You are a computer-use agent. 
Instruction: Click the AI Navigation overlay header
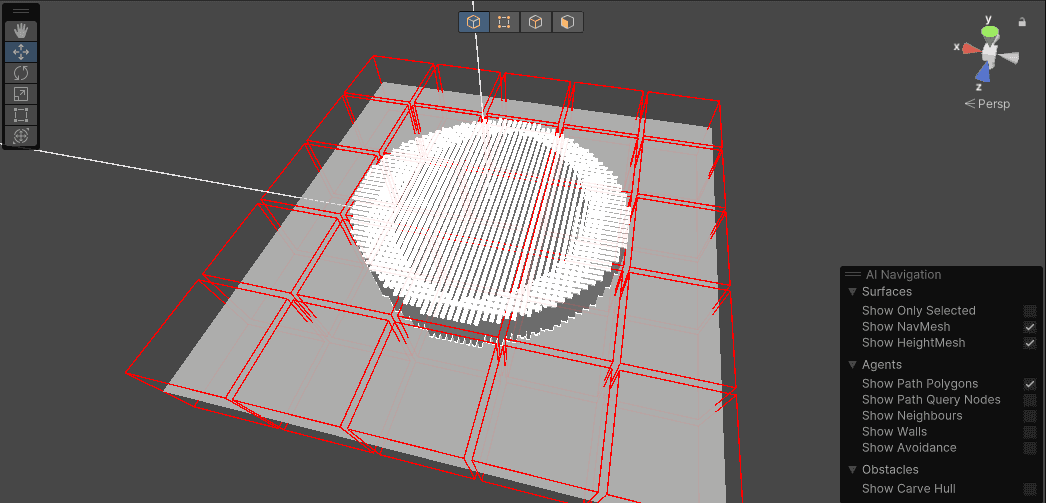[903, 275]
